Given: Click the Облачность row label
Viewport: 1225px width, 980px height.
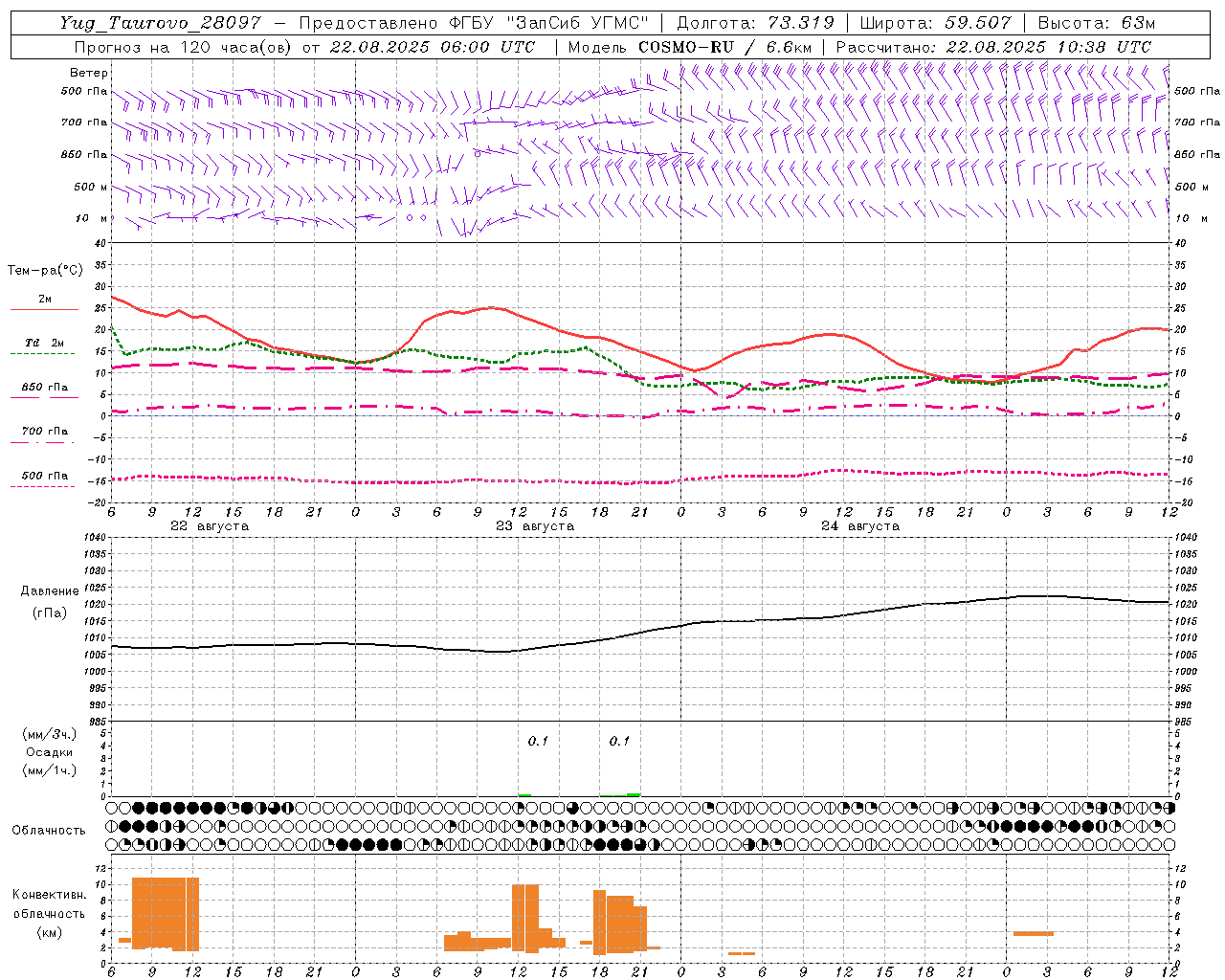Looking at the screenshot, I should click(49, 830).
